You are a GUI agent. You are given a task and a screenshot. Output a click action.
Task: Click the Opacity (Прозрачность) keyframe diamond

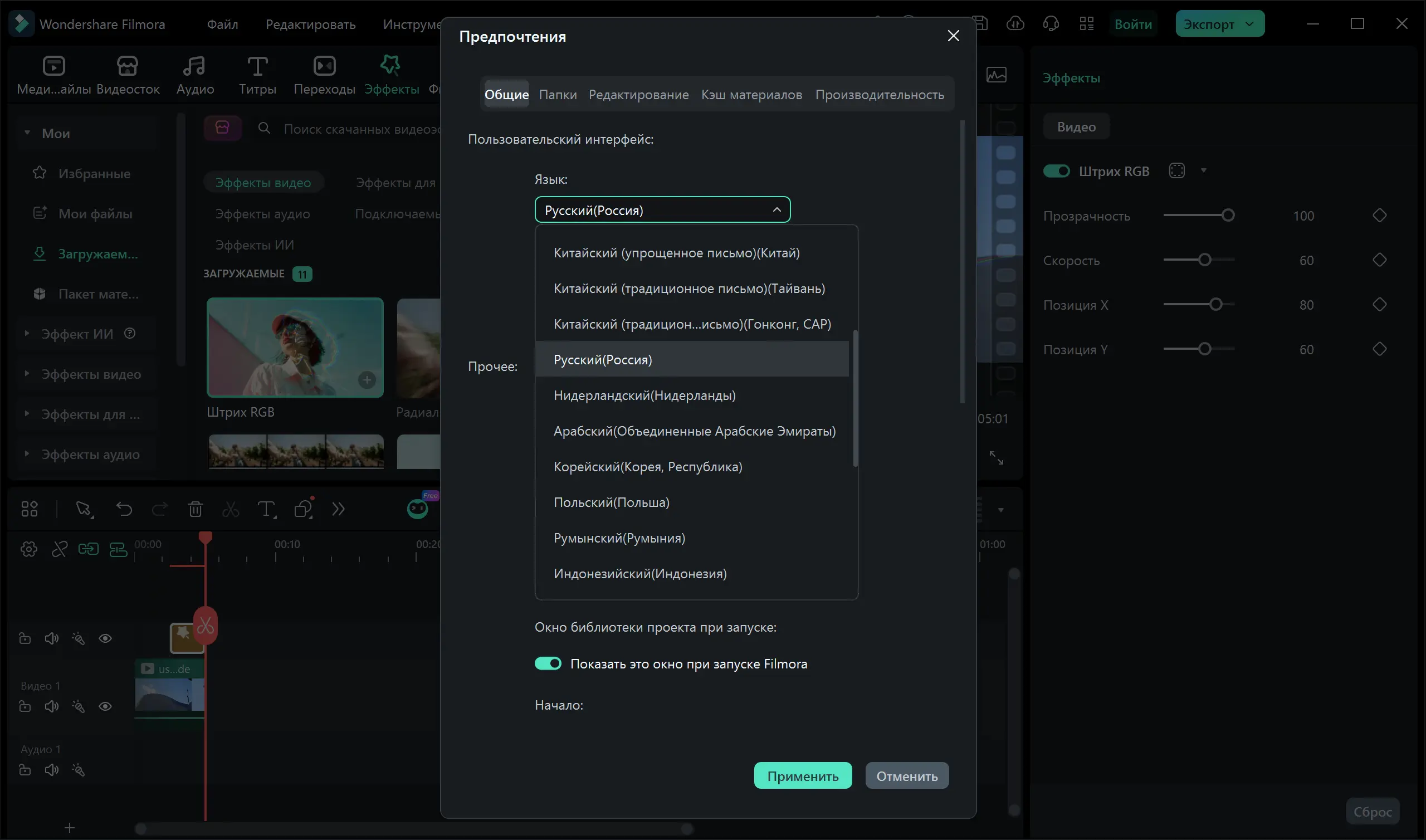pos(1379,216)
